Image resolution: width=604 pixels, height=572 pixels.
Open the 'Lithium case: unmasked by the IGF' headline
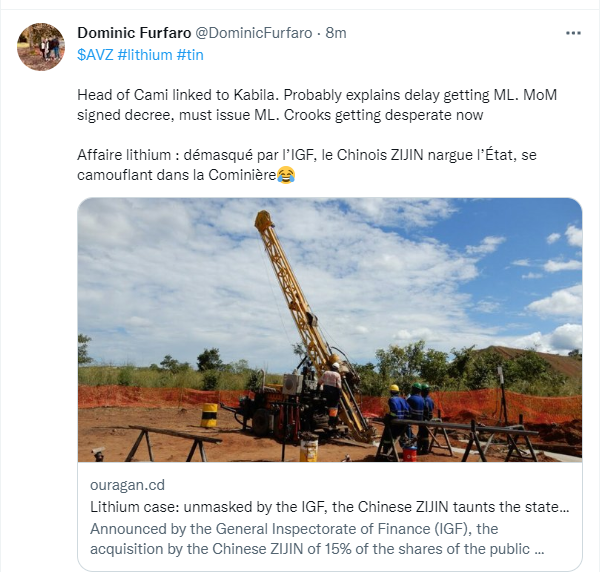330,507
